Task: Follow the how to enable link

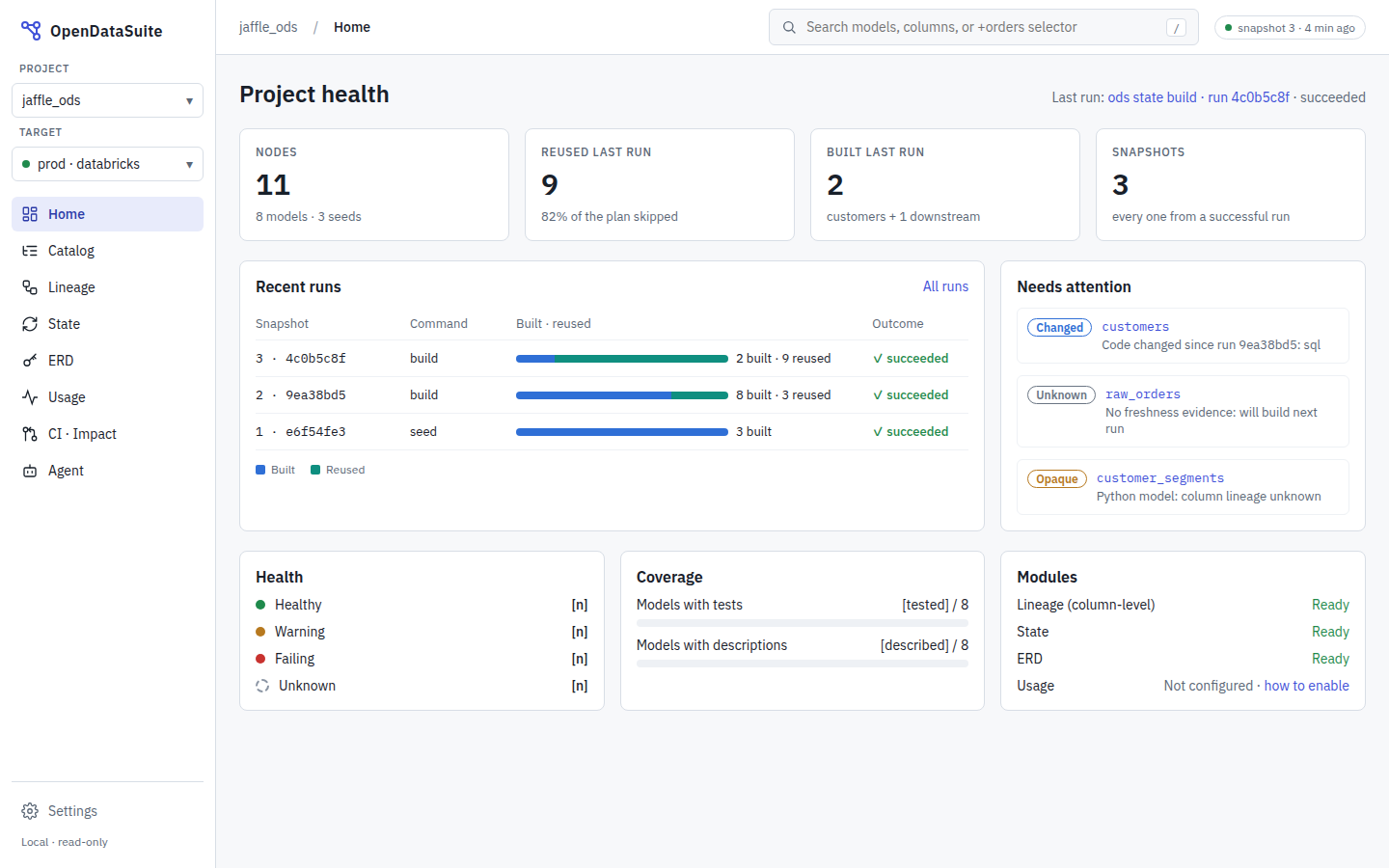Action: coord(1306,686)
